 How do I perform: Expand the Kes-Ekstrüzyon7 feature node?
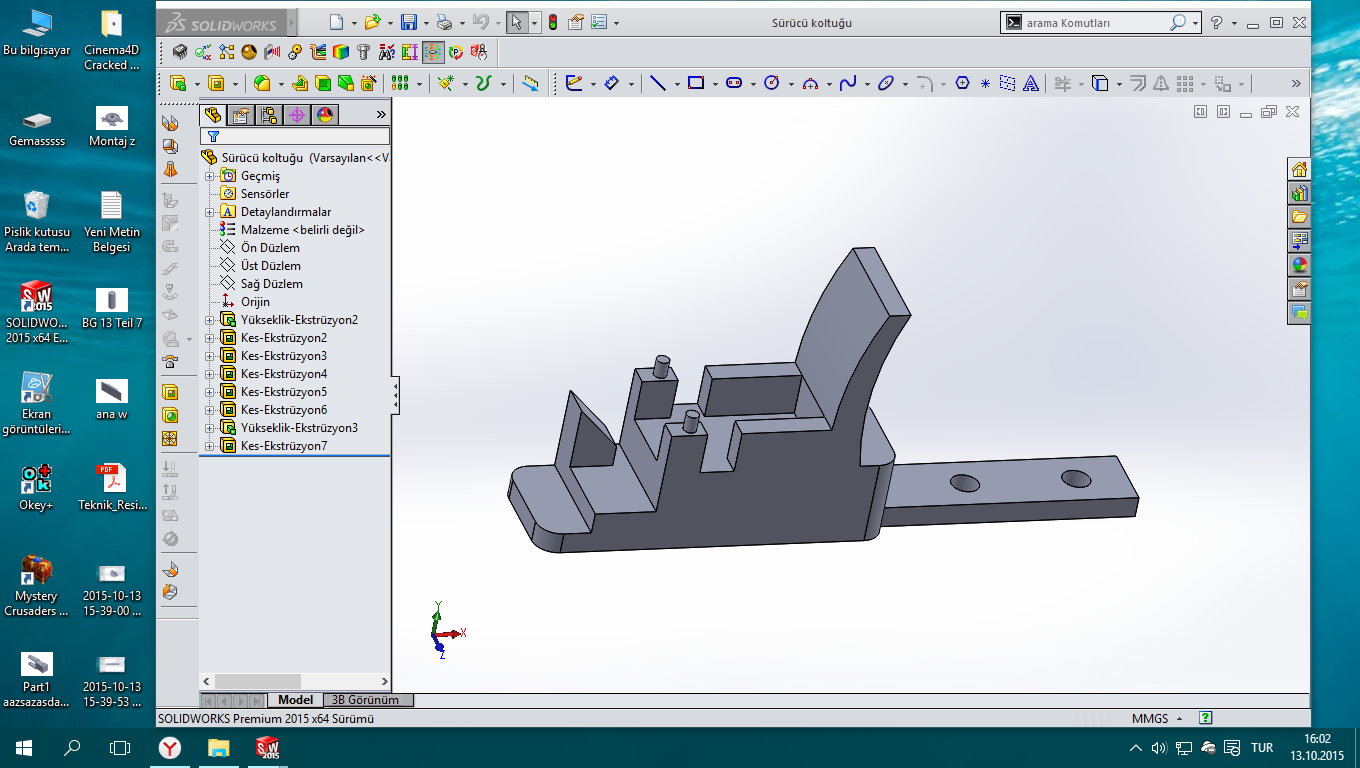(210, 446)
